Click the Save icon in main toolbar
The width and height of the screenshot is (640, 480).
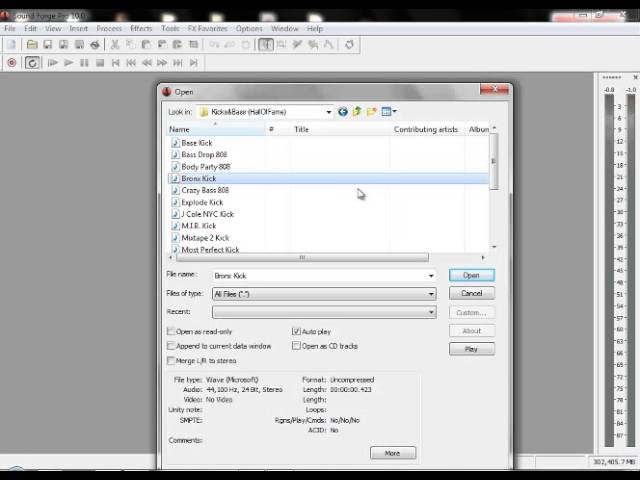coord(47,45)
